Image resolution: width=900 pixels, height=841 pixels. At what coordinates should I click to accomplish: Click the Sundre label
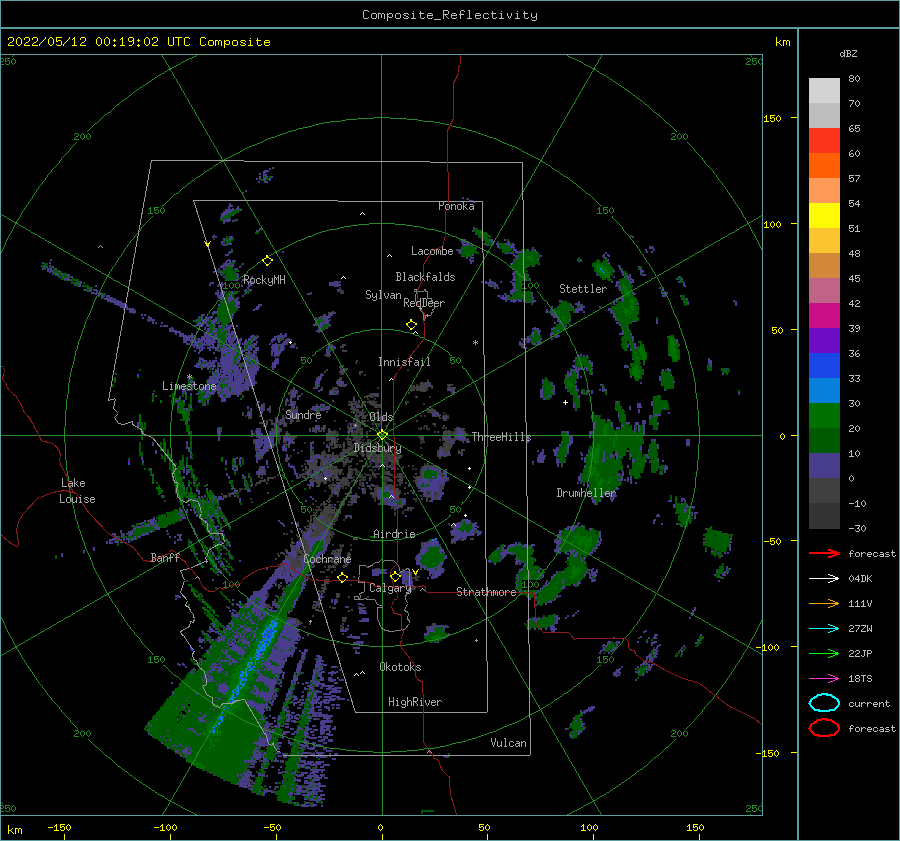click(303, 414)
